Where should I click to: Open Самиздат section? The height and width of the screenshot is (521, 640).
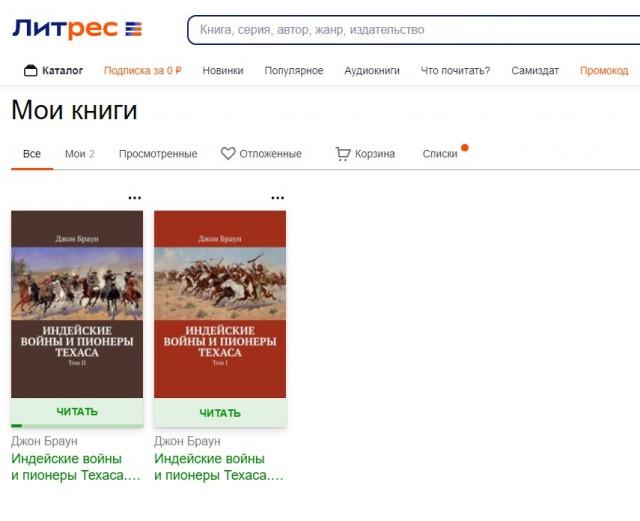click(x=535, y=71)
